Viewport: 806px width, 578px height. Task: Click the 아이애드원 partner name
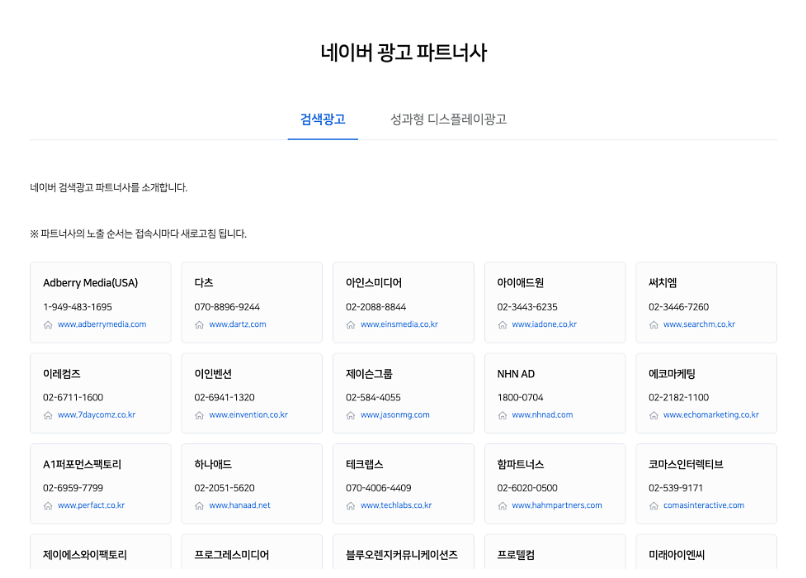[520, 283]
